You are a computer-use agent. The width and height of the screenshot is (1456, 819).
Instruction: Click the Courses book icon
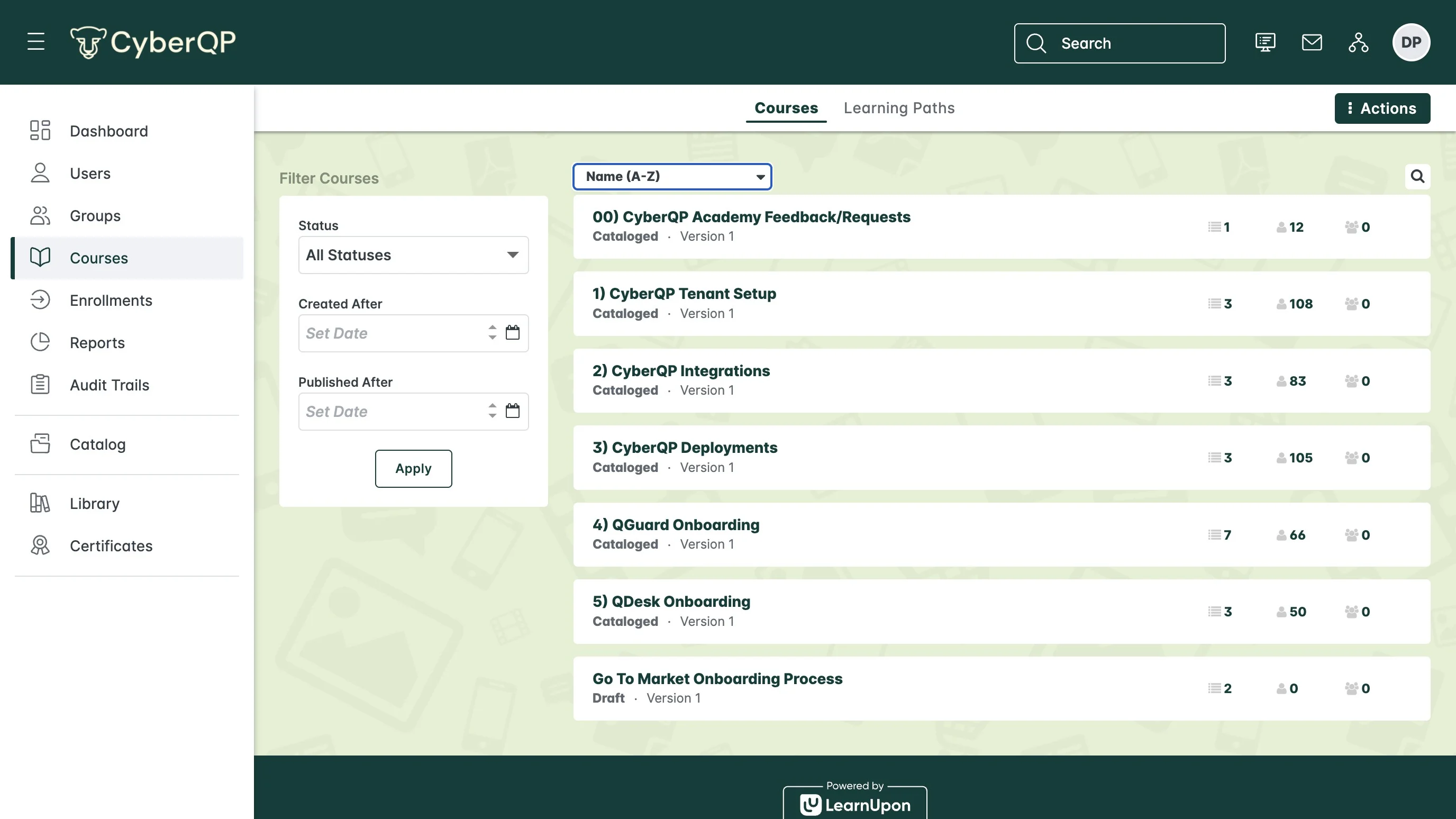point(40,258)
